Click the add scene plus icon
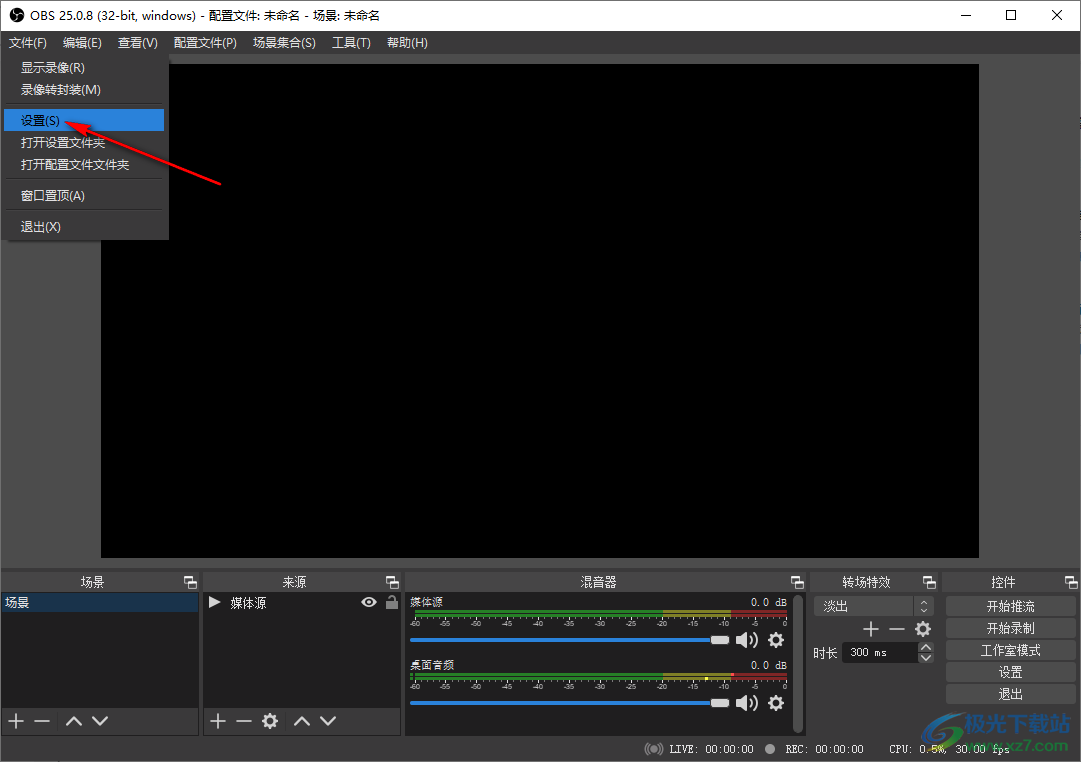This screenshot has height=762, width=1081. point(16,721)
